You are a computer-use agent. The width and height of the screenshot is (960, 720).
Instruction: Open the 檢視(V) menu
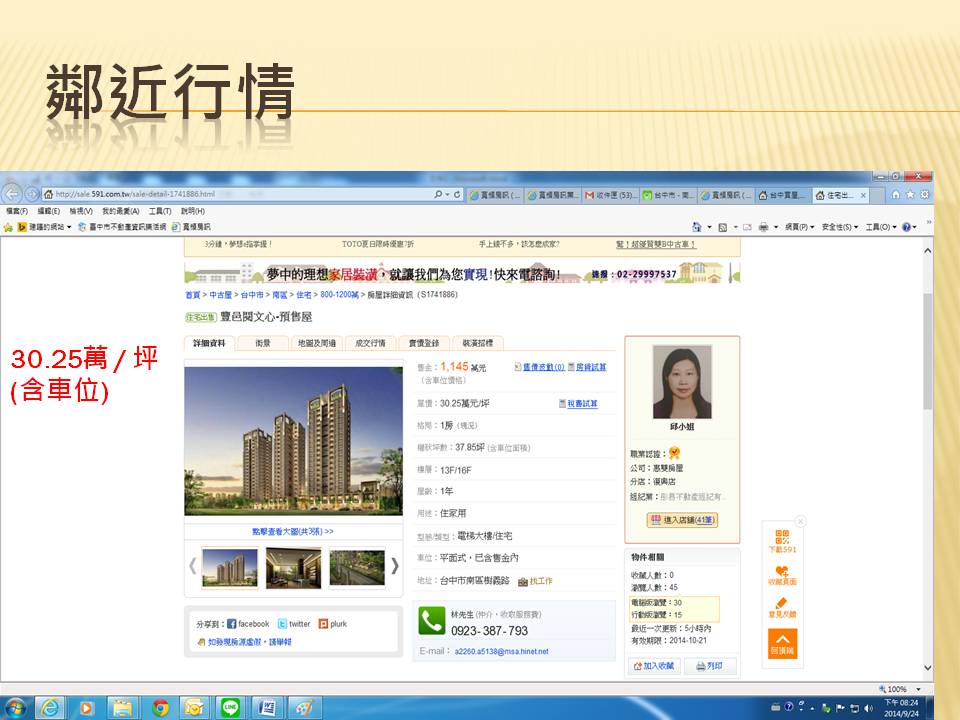pyautogui.click(x=81, y=211)
